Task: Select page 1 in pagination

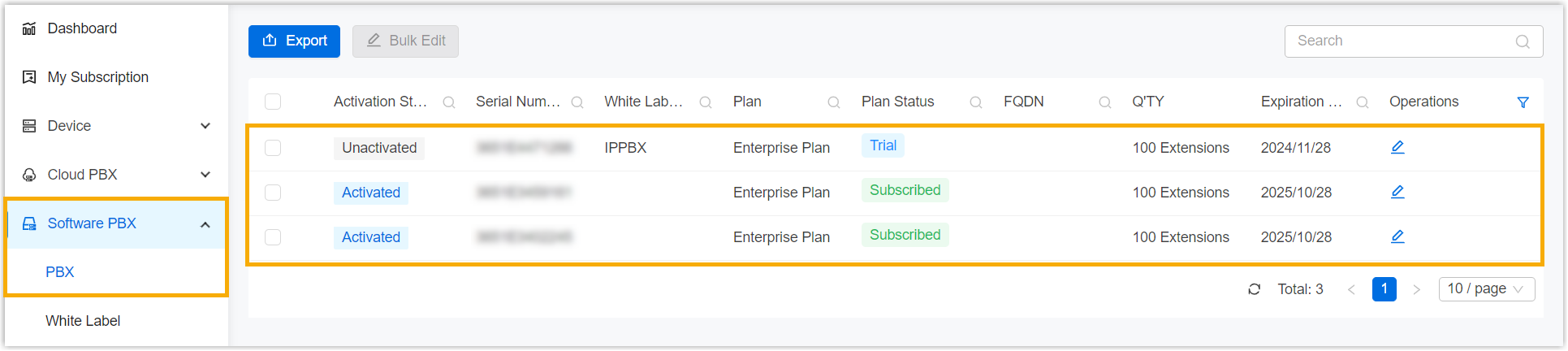Action: [1384, 289]
